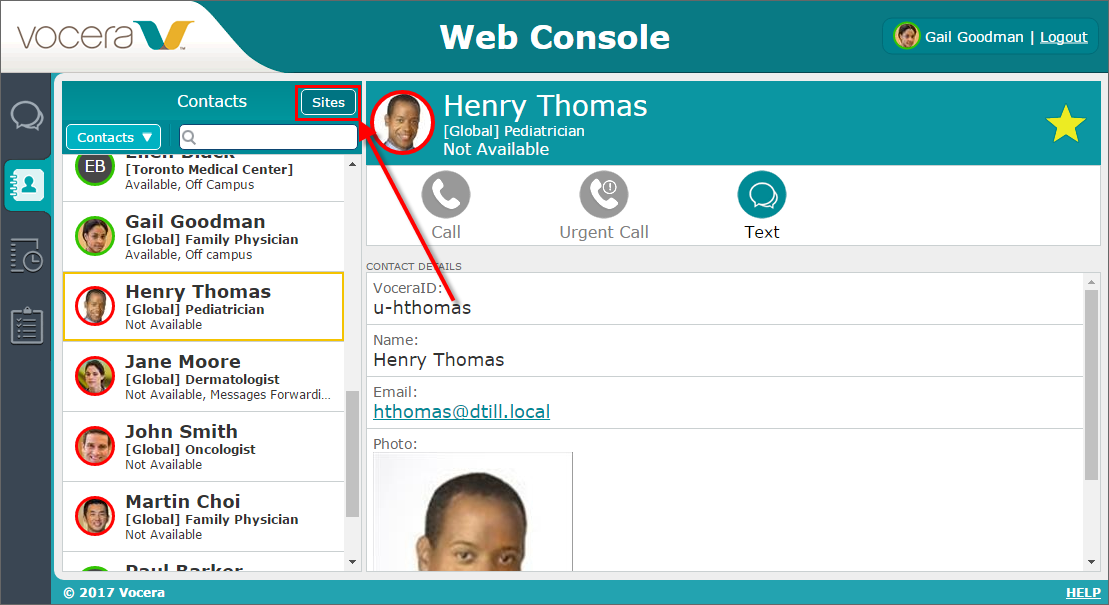
Task: Click John Smith's avatar photo
Action: click(95, 446)
